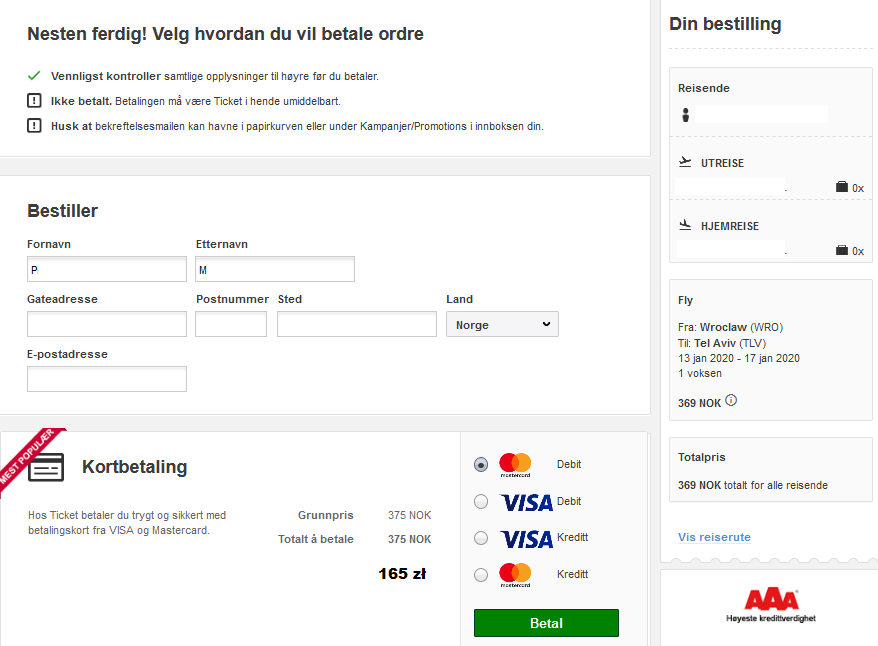The height and width of the screenshot is (646, 878).
Task: Click the VISA logo on the Debit row
Action: (x=526, y=502)
